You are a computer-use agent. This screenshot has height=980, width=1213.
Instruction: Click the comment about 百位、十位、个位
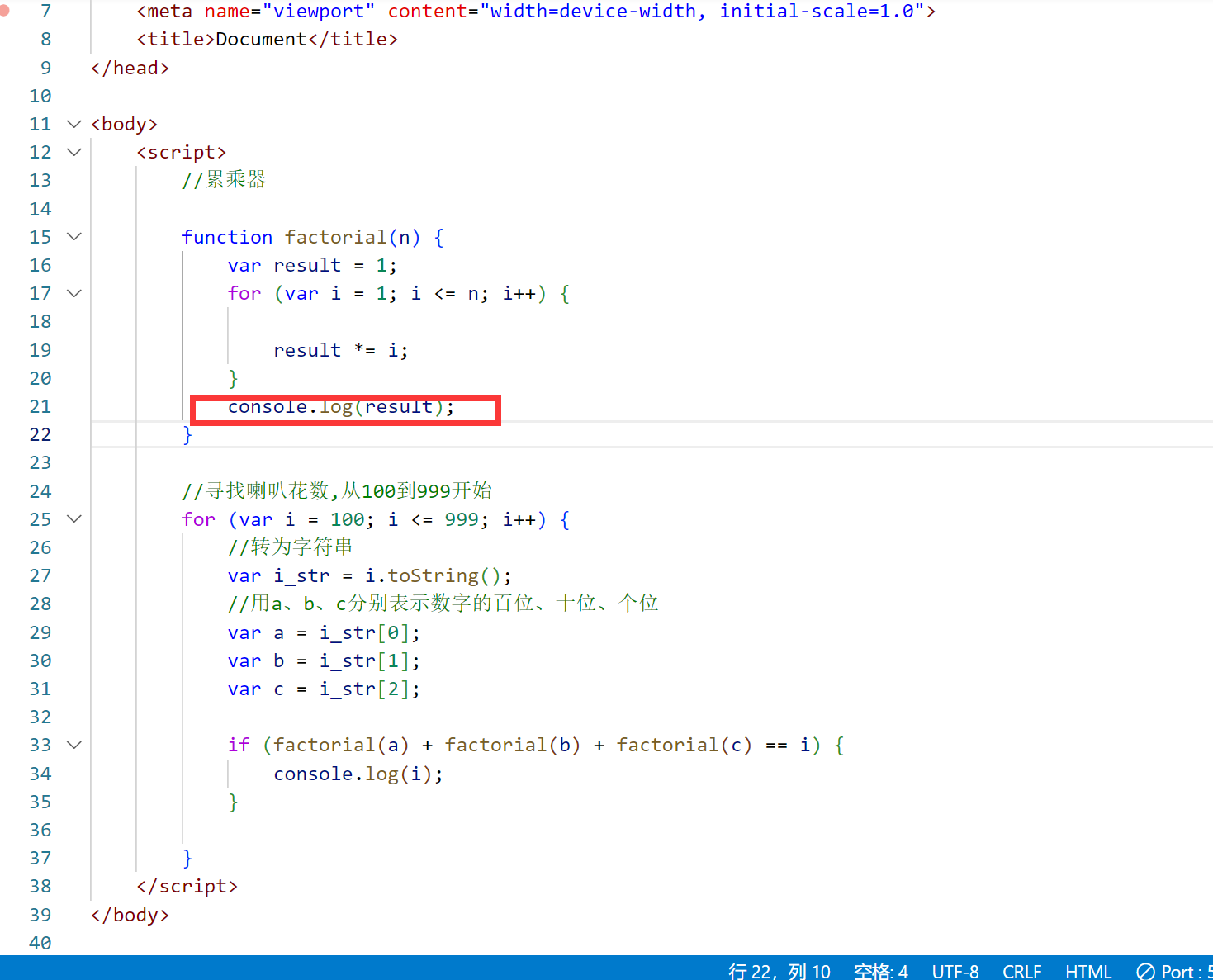(443, 604)
